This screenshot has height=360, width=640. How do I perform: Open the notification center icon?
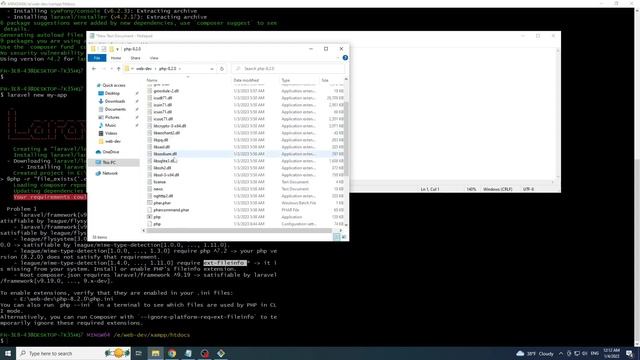coord(629,353)
